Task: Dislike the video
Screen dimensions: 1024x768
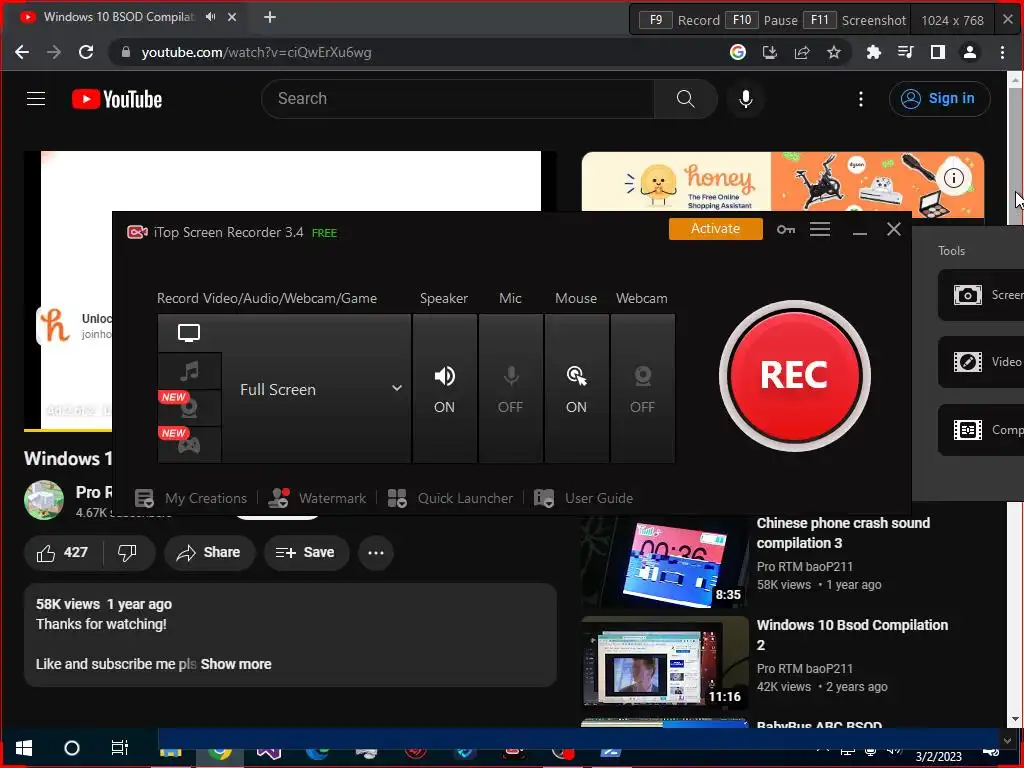Action: [128, 552]
